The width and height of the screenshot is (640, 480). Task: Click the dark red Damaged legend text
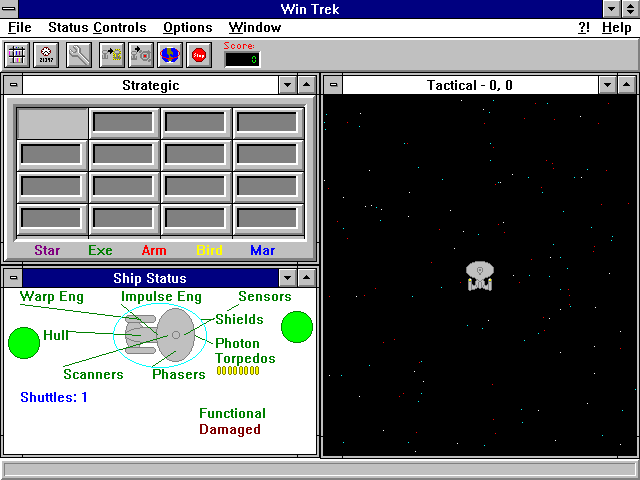230,429
